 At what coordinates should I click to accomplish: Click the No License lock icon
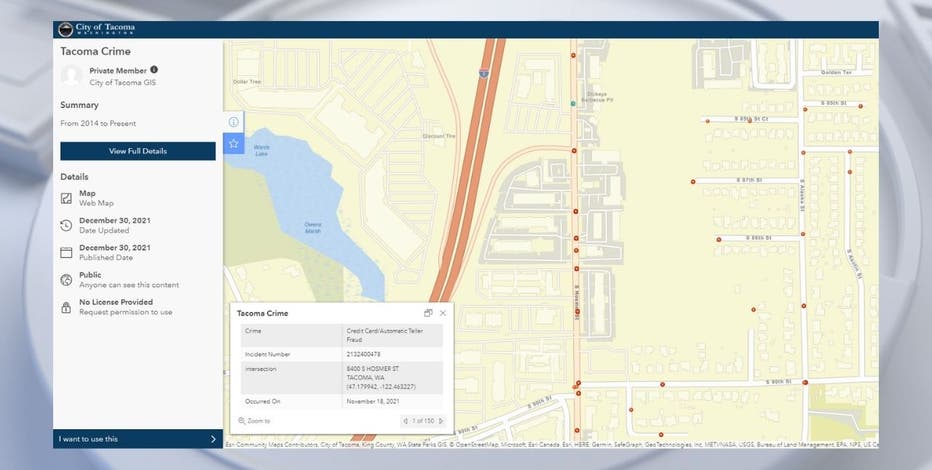pos(66,307)
